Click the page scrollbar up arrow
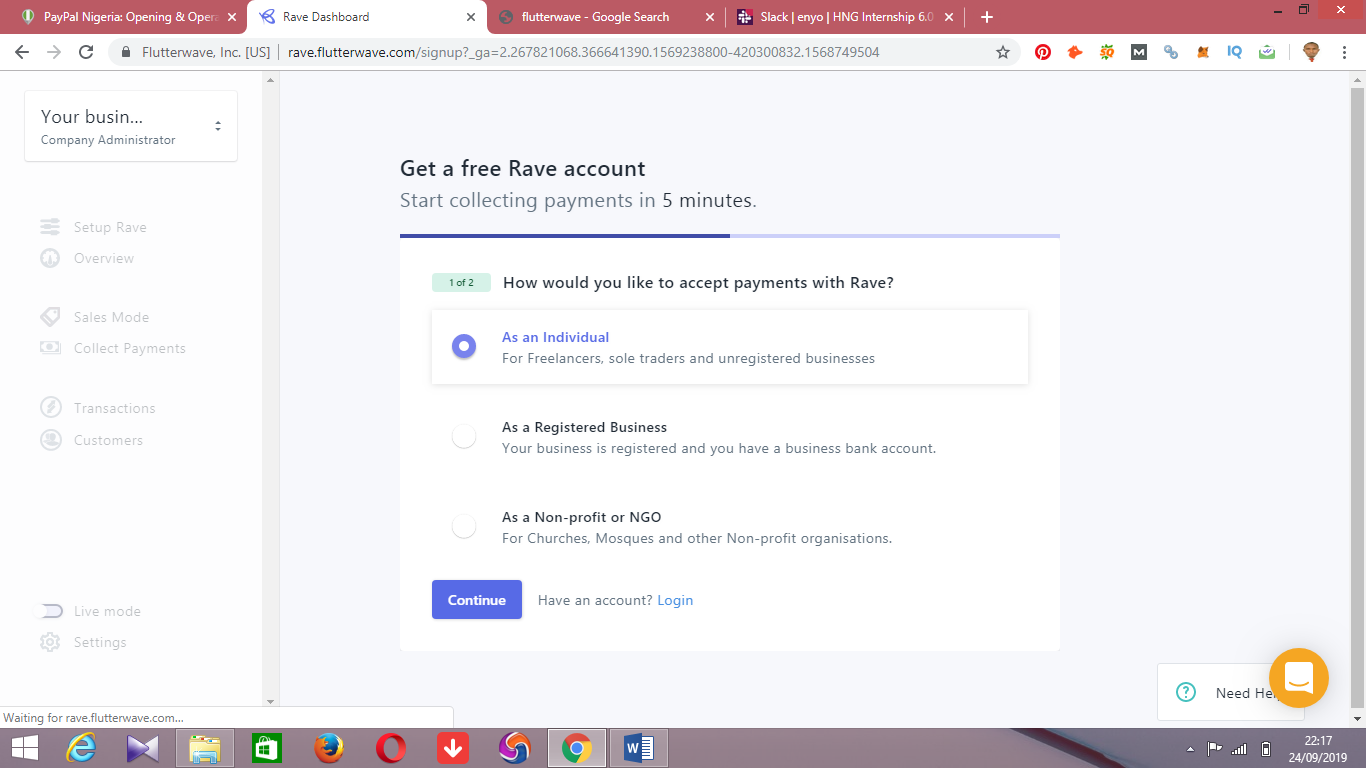Image resolution: width=1366 pixels, height=768 pixels. (x=1357, y=81)
